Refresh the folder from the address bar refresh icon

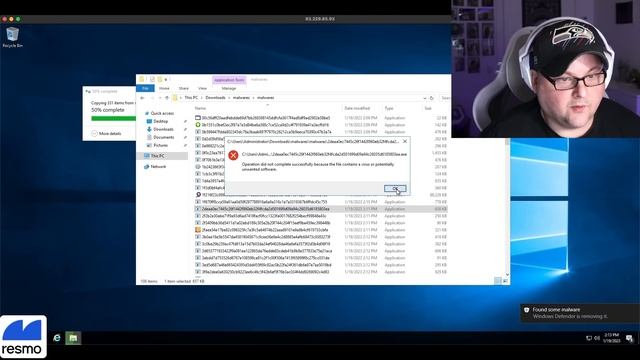coord(431,98)
